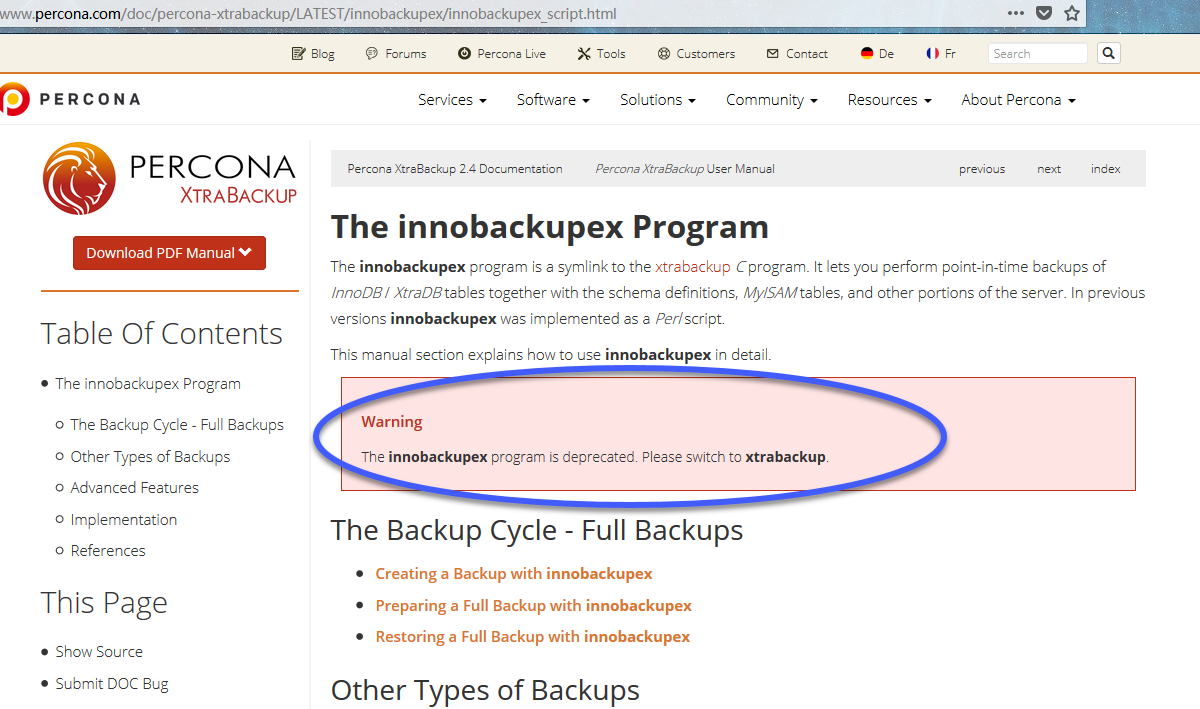The image size is (1200, 709).
Task: Click the magnifier search button
Action: pyautogui.click(x=1108, y=54)
